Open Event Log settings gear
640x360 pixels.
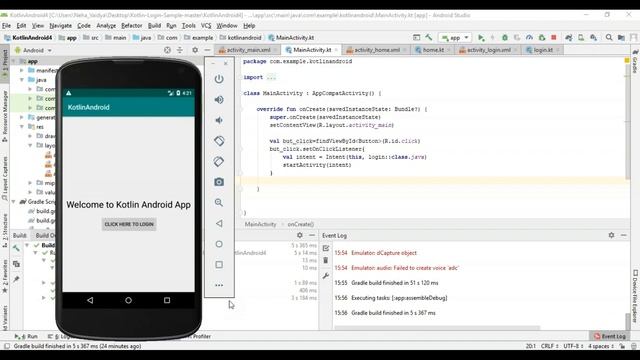pos(611,235)
